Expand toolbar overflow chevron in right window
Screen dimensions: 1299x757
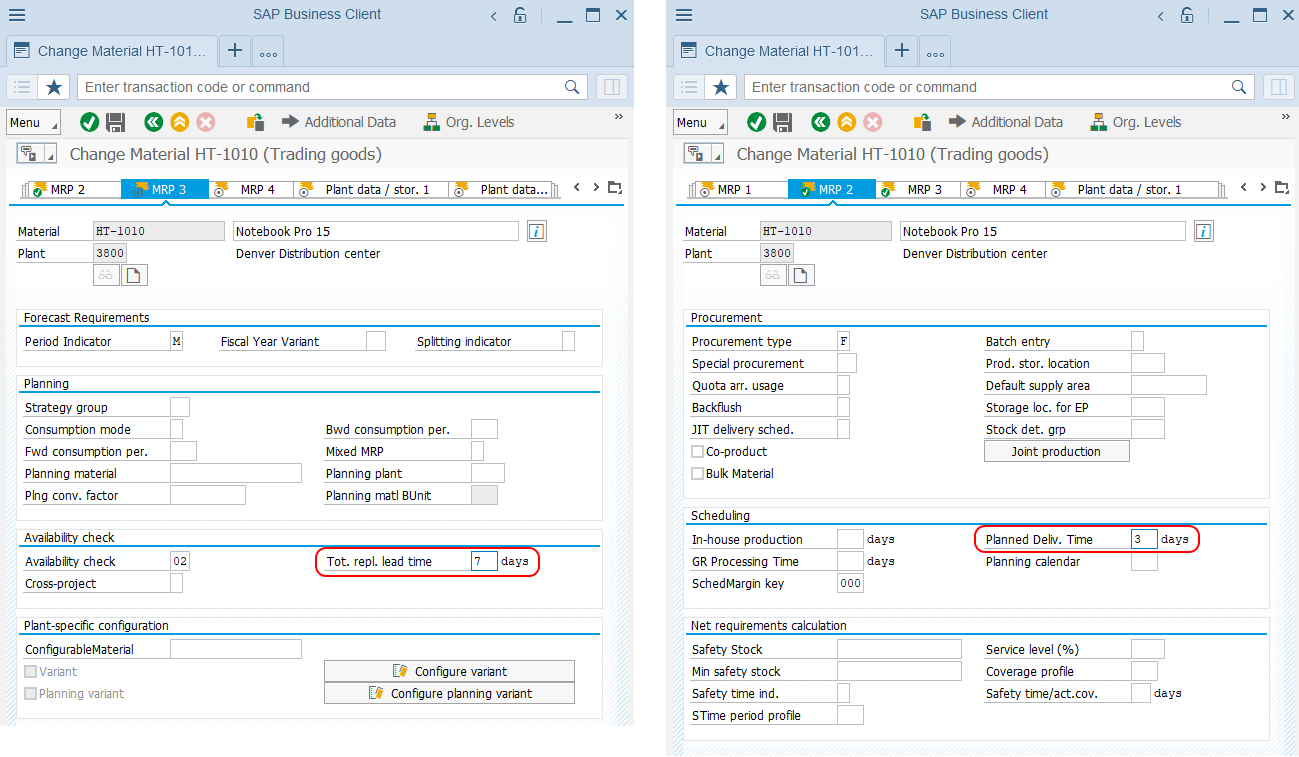(1286, 117)
